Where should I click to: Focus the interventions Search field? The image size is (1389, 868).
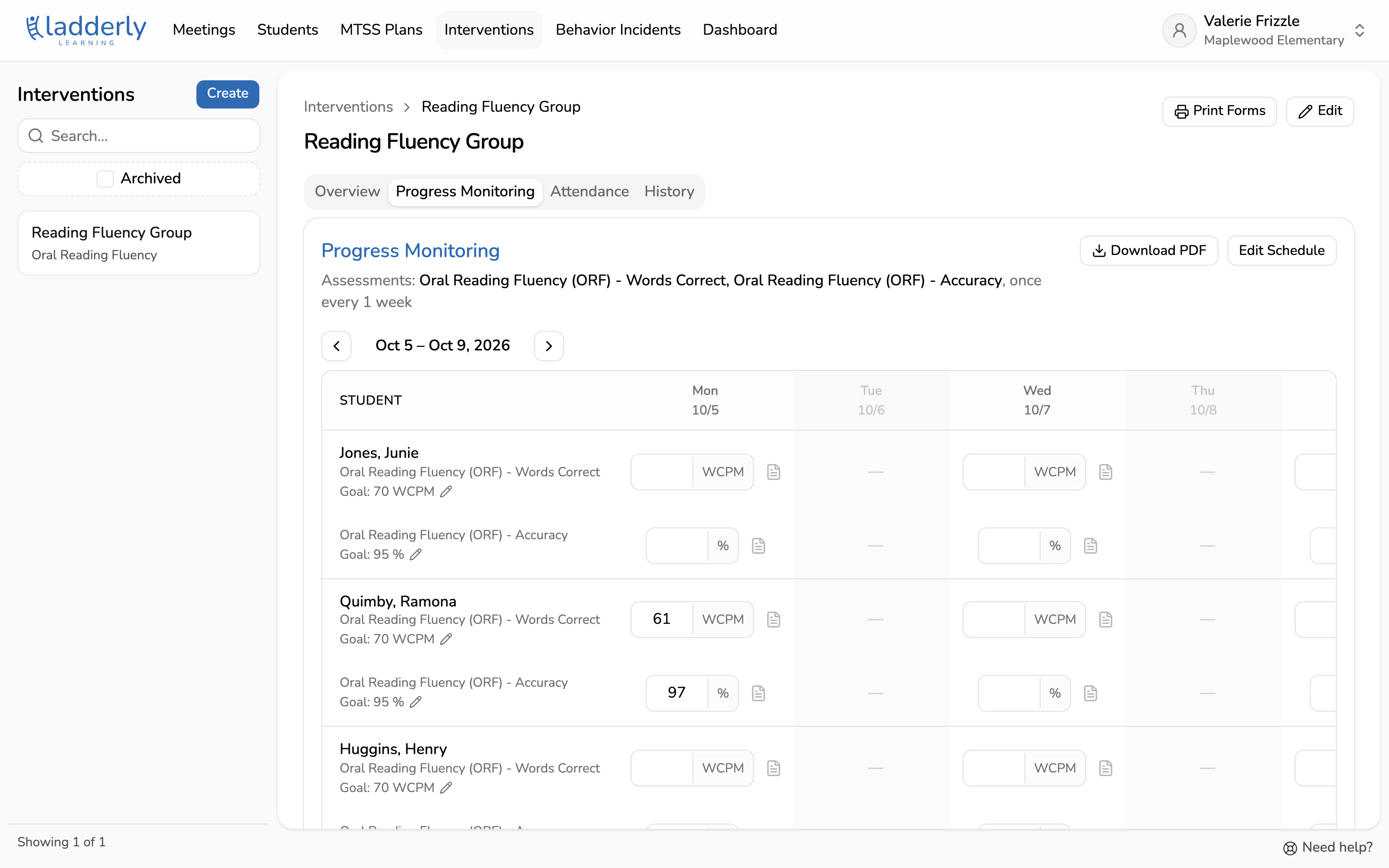coord(139,136)
